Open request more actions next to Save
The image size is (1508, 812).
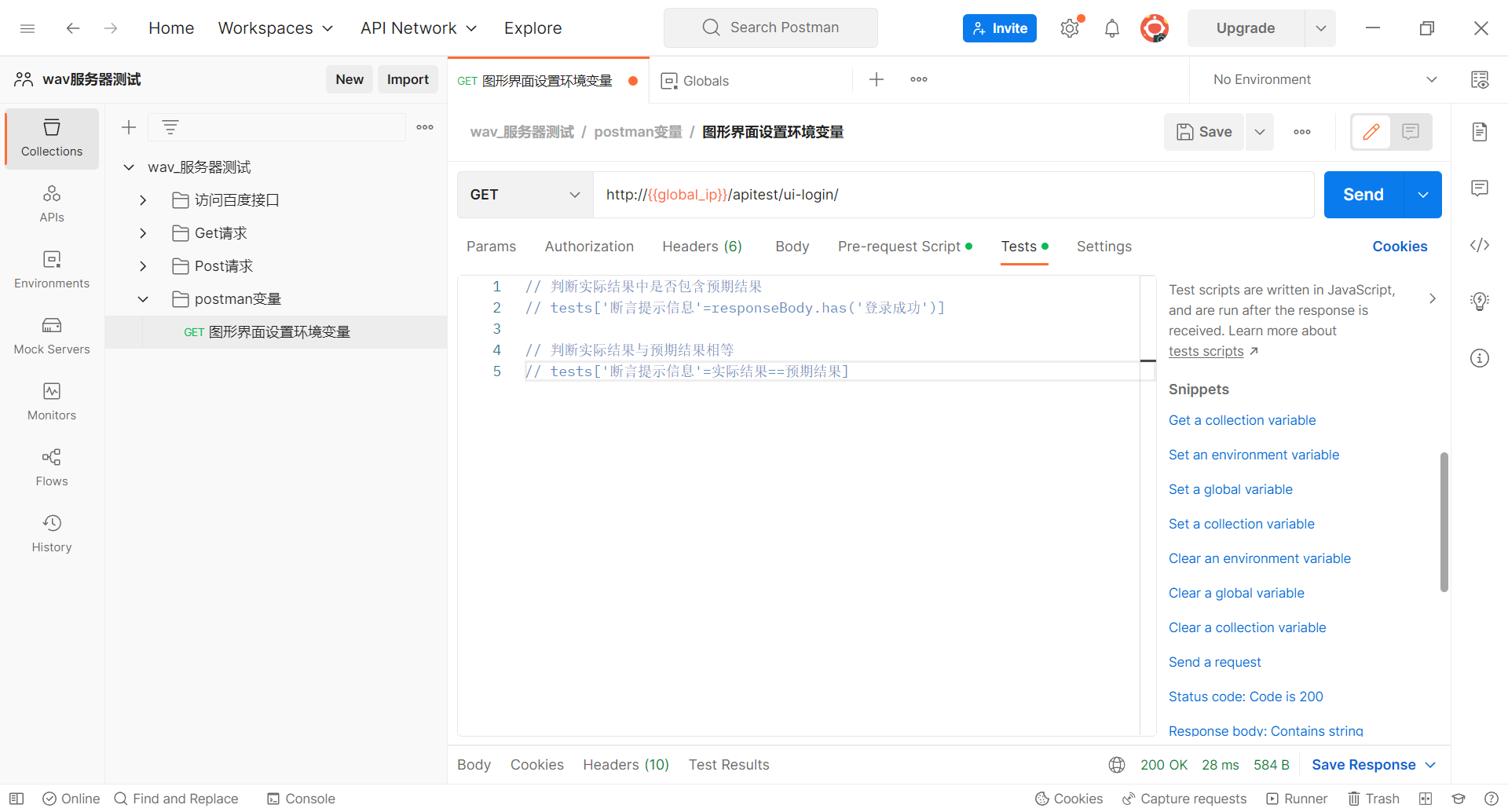pyautogui.click(x=1302, y=132)
